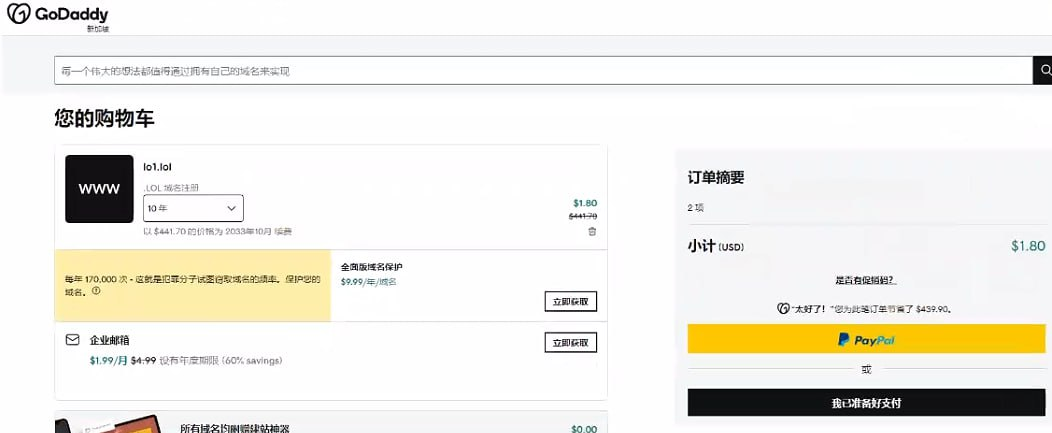
Task: Click the 所有域名均附赠建站神器 item
Action: point(234,428)
